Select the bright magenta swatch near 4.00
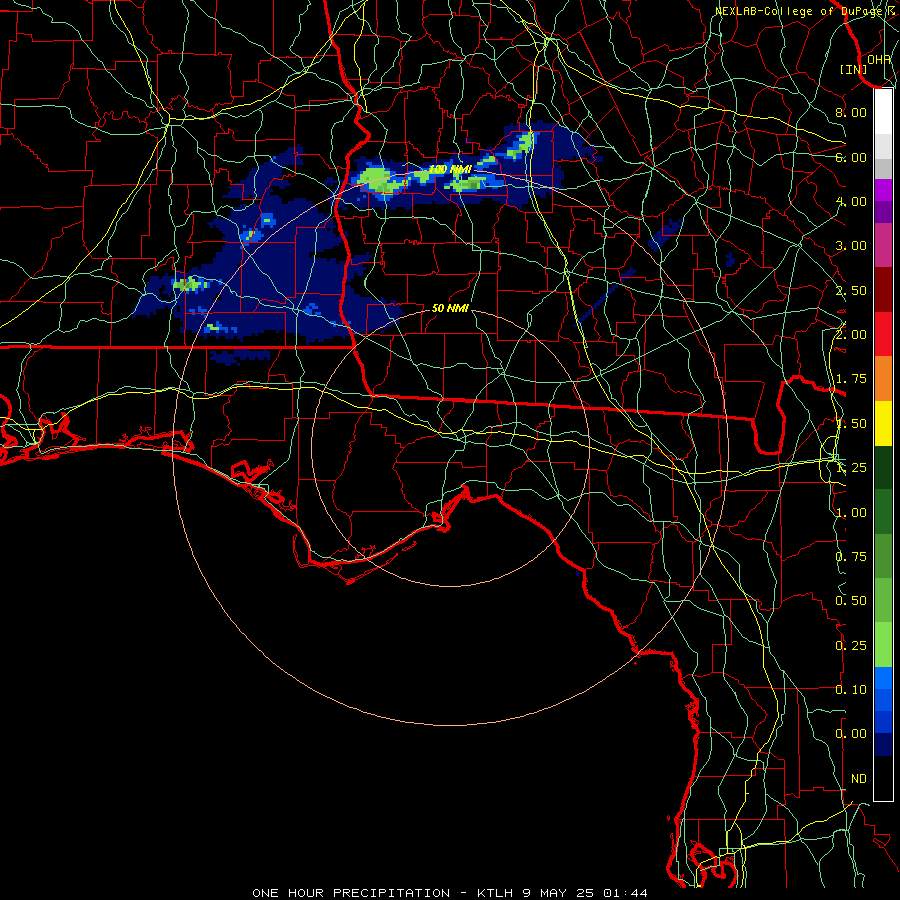The width and height of the screenshot is (900, 900). point(883,190)
